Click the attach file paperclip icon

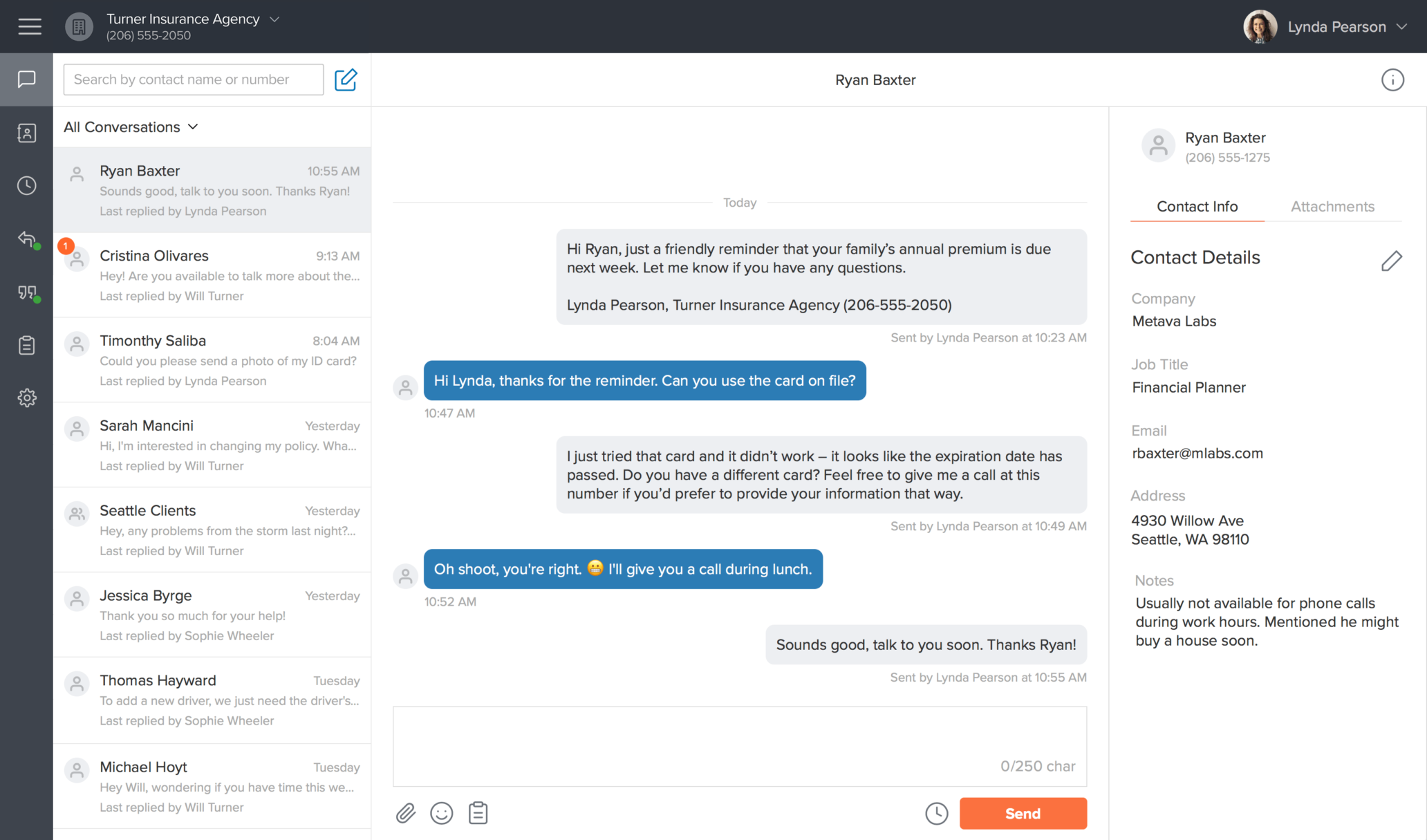point(406,813)
